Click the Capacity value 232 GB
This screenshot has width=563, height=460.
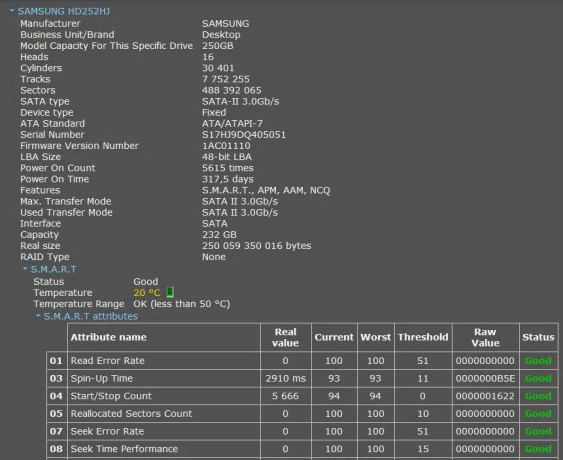tap(219, 235)
